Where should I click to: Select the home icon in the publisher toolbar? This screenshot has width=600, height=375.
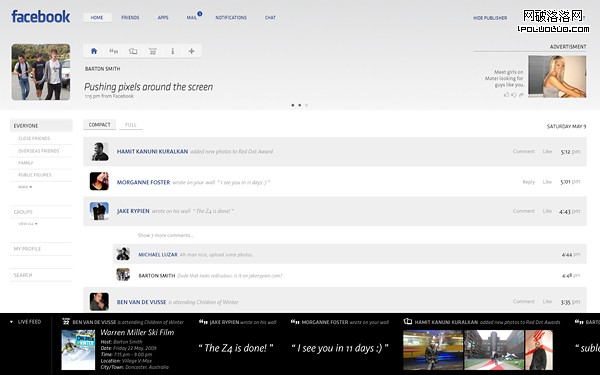94,51
